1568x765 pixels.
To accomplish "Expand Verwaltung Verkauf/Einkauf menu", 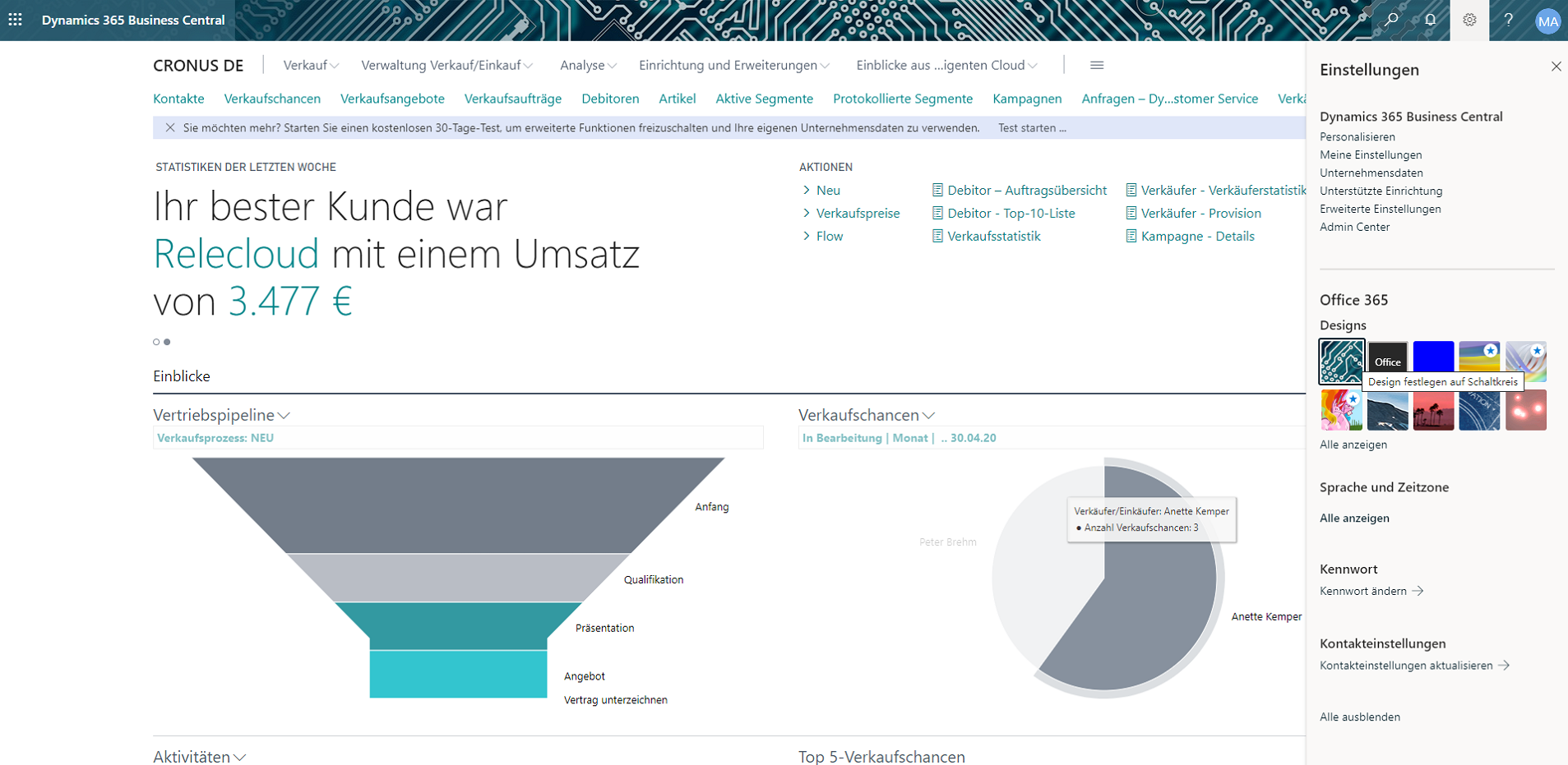I will coord(447,65).
